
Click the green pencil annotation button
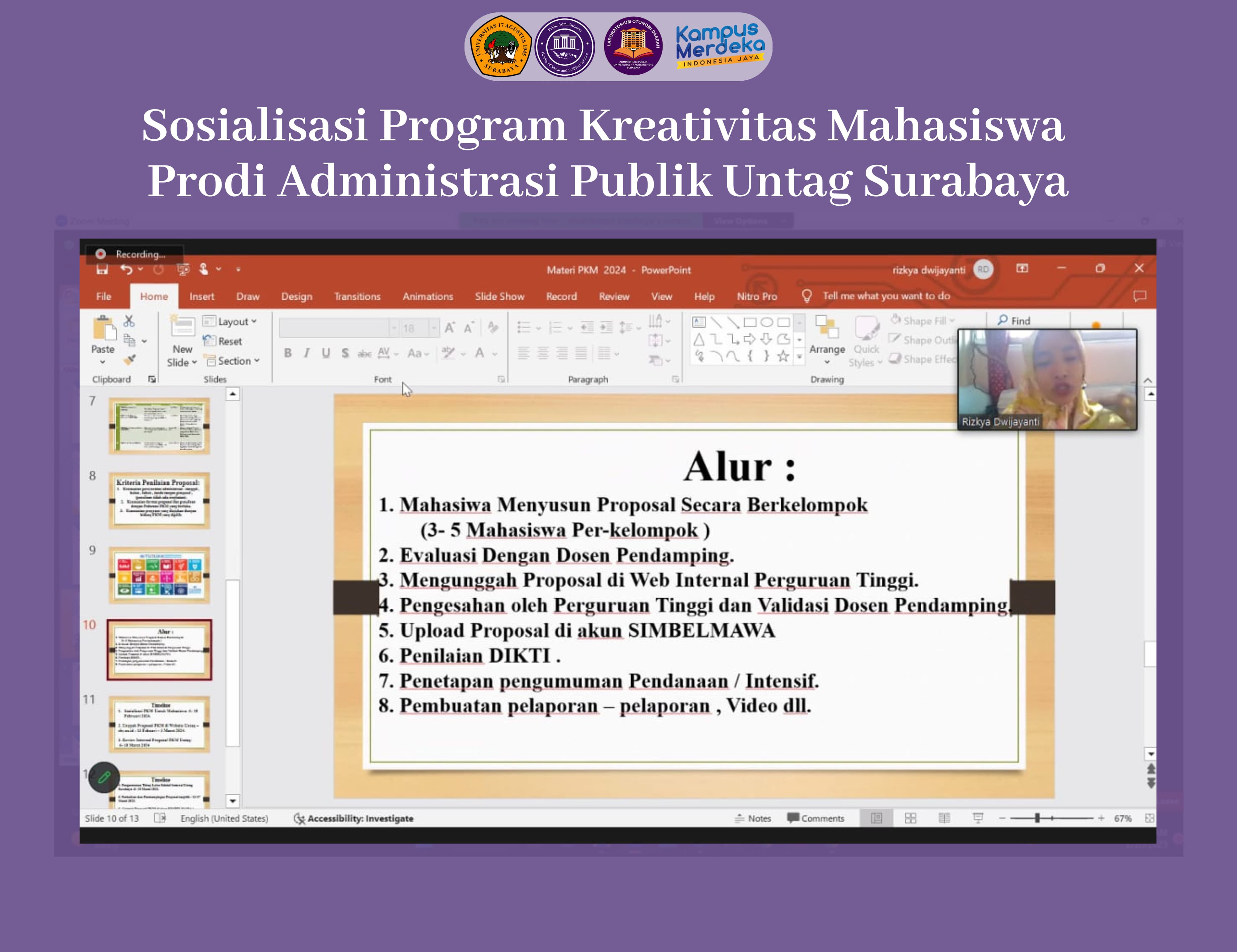(104, 777)
